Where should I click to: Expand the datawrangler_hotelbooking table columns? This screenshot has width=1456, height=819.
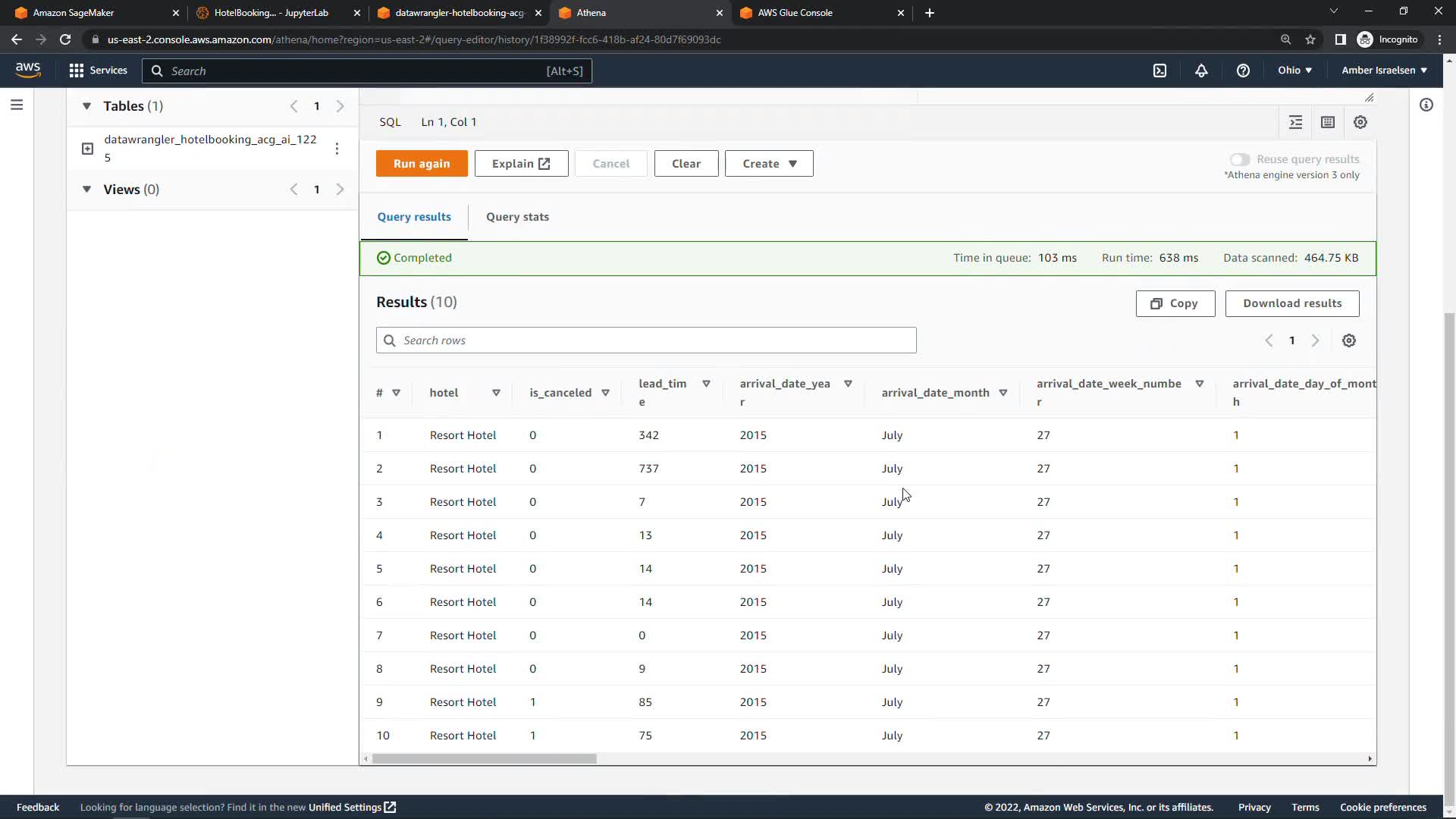[x=87, y=149]
